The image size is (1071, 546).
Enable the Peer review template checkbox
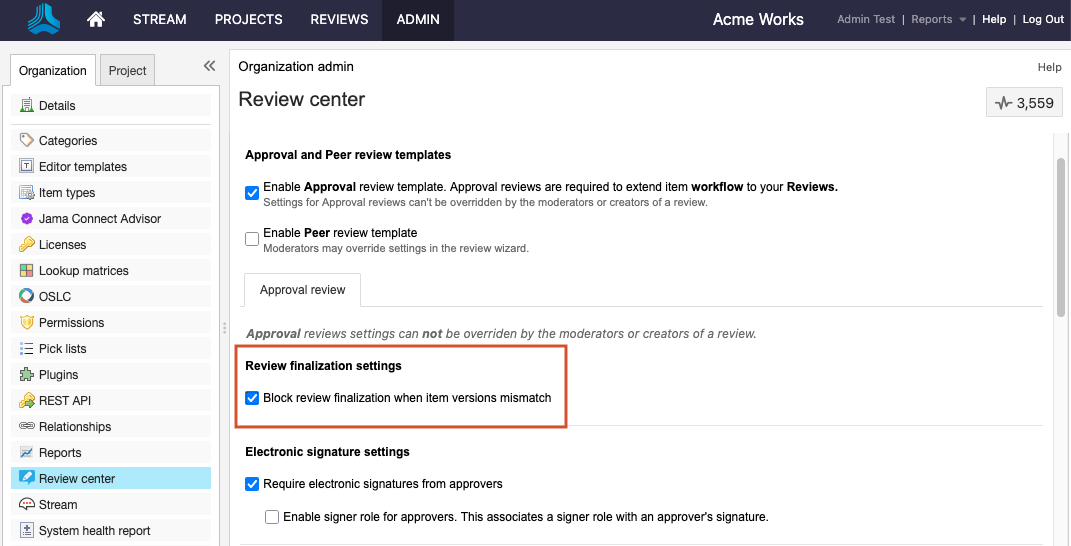click(x=252, y=239)
